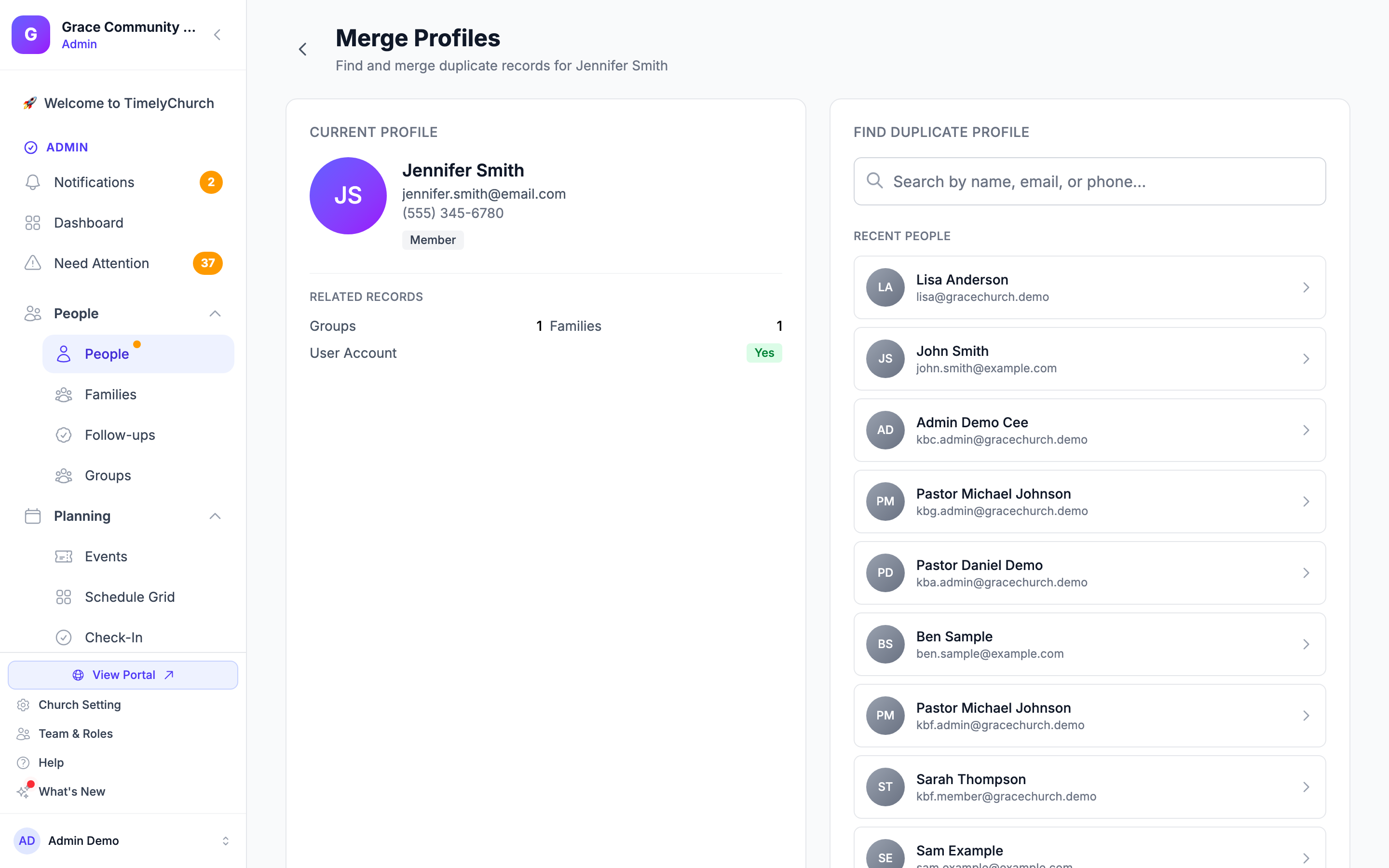
Task: Open Groups in the sidebar
Action: click(138, 475)
